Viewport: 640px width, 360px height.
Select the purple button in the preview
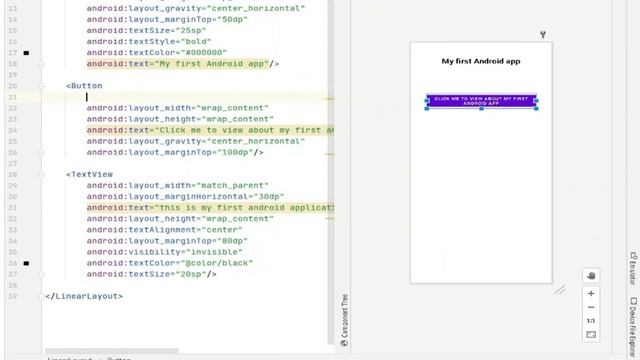pos(481,101)
